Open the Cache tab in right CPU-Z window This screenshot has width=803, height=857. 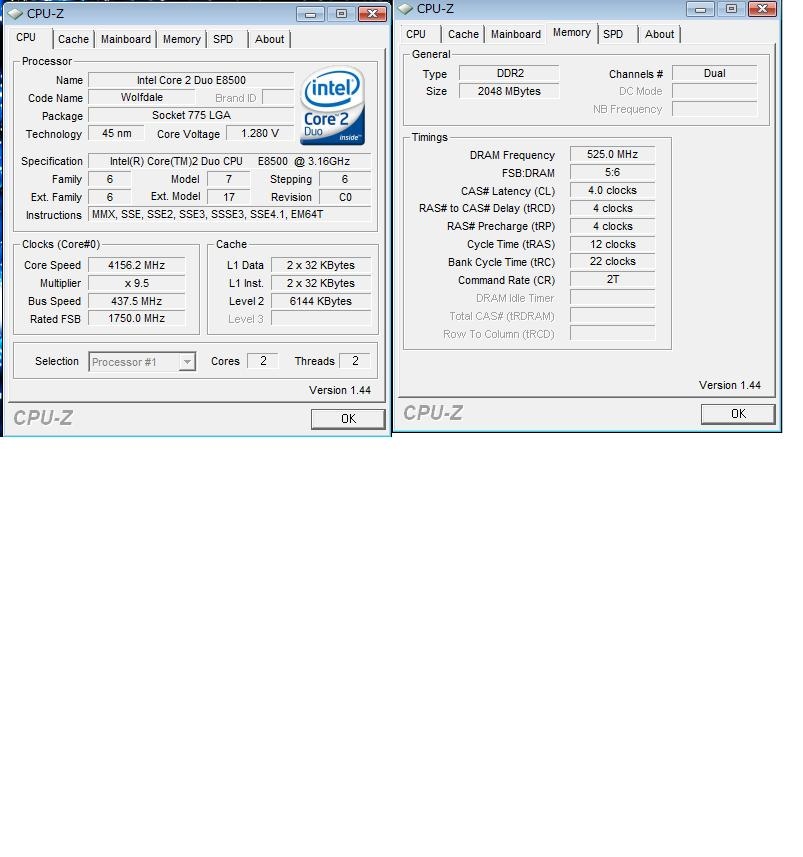(464, 34)
